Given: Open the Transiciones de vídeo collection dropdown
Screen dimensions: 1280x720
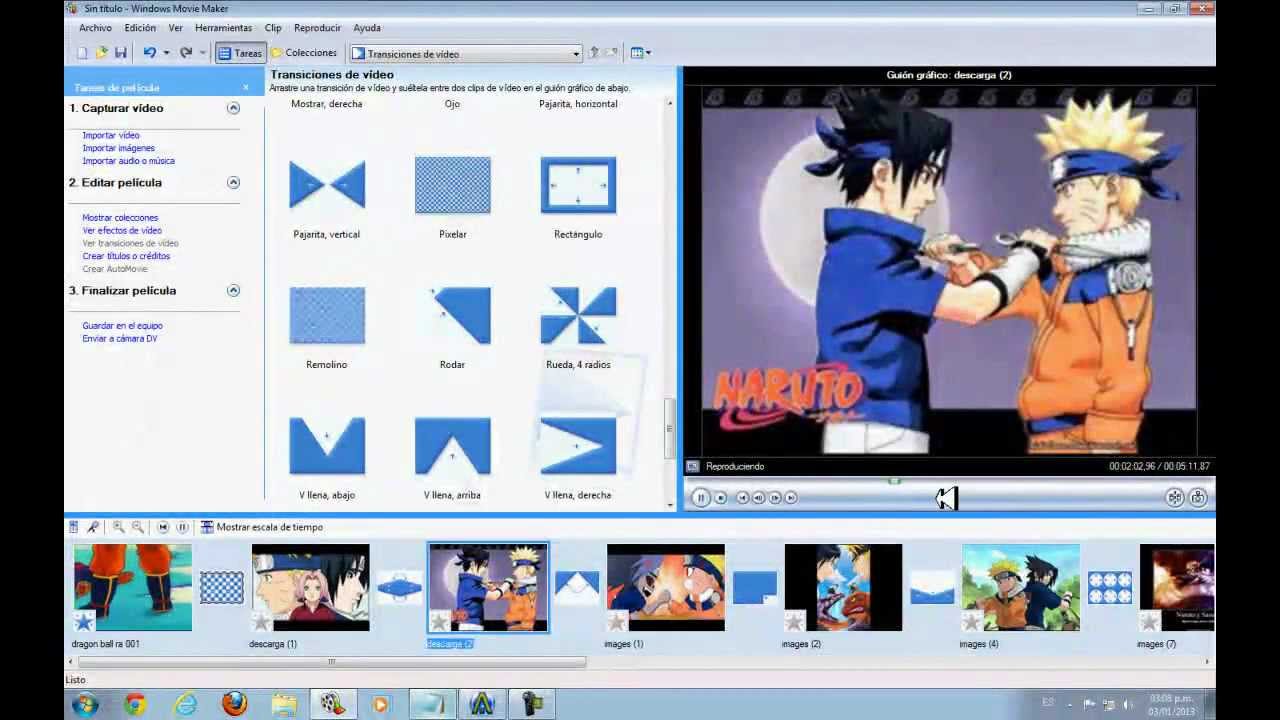Looking at the screenshot, I should tap(576, 54).
